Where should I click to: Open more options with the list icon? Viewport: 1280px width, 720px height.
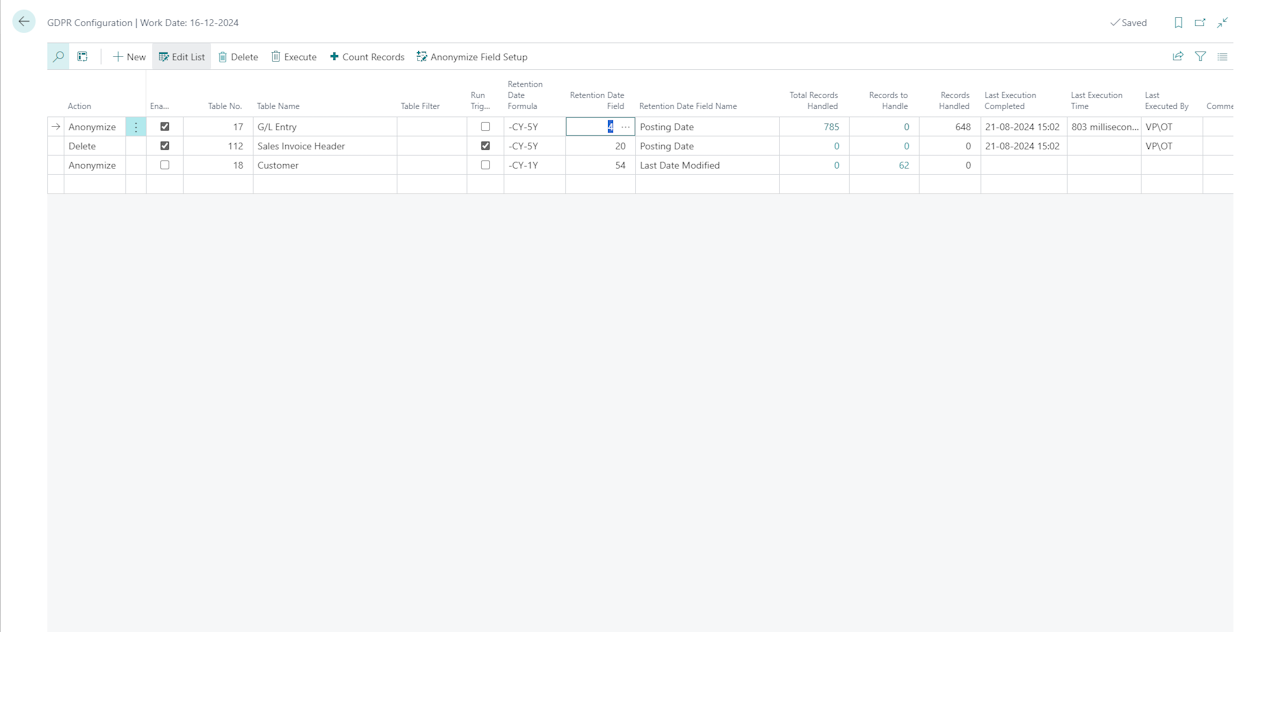click(1222, 56)
